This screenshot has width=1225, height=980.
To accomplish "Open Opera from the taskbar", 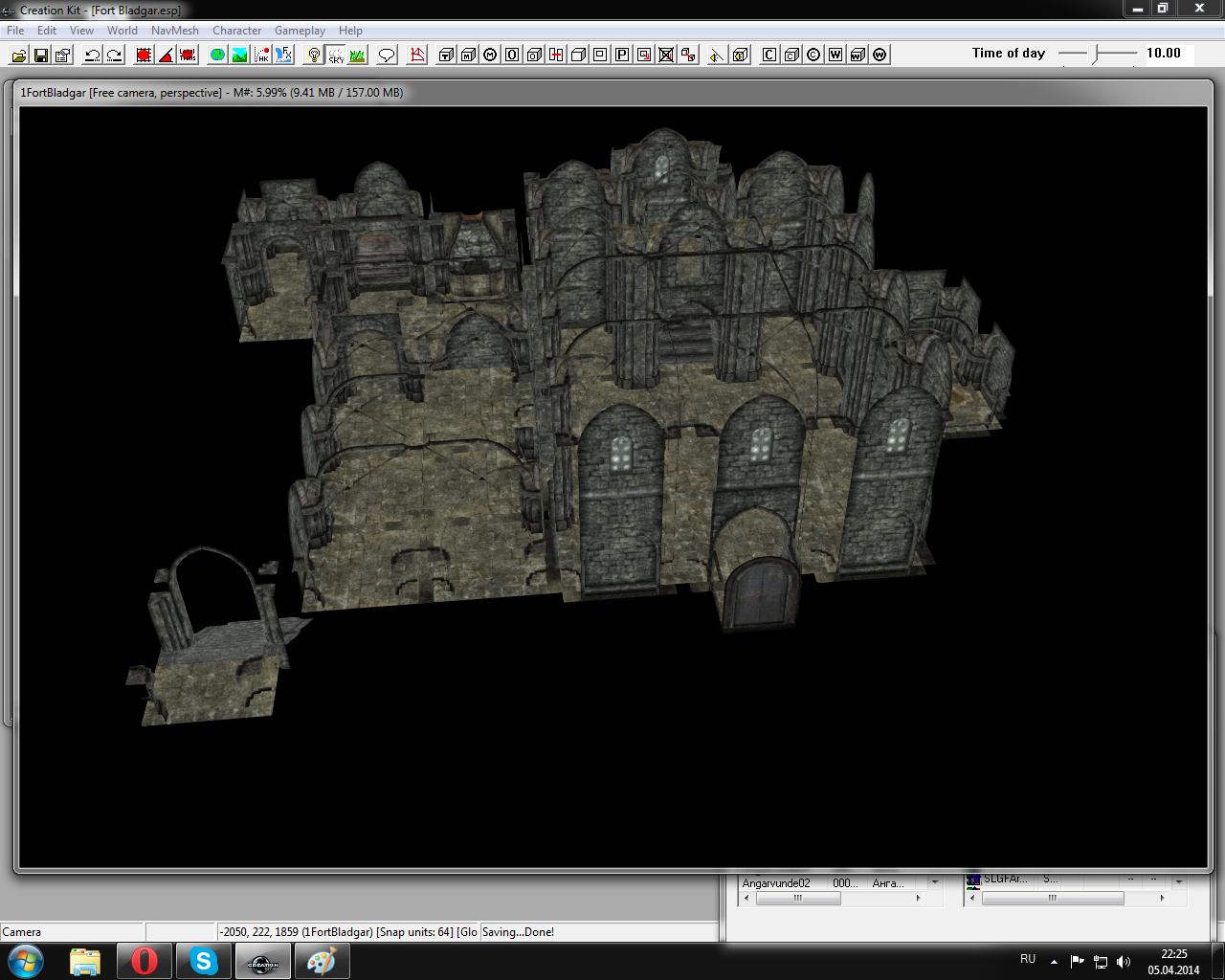I will click(145, 961).
